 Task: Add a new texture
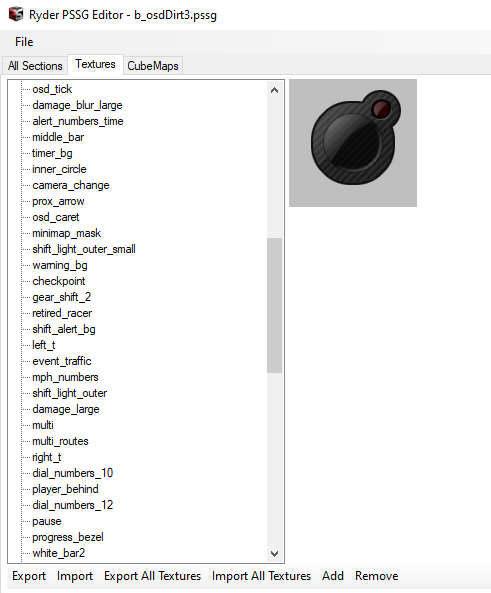click(x=333, y=576)
